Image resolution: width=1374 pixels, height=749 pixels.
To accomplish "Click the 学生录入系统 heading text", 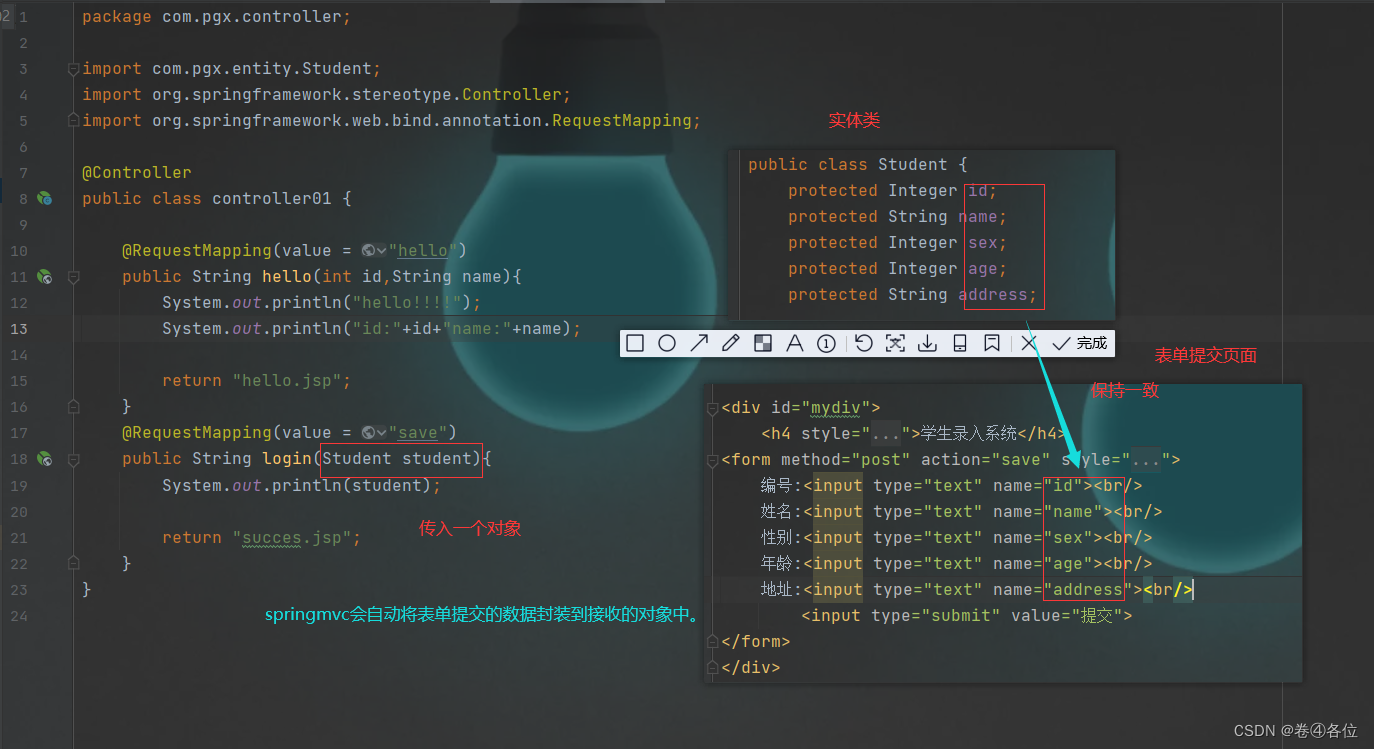I will [969, 434].
